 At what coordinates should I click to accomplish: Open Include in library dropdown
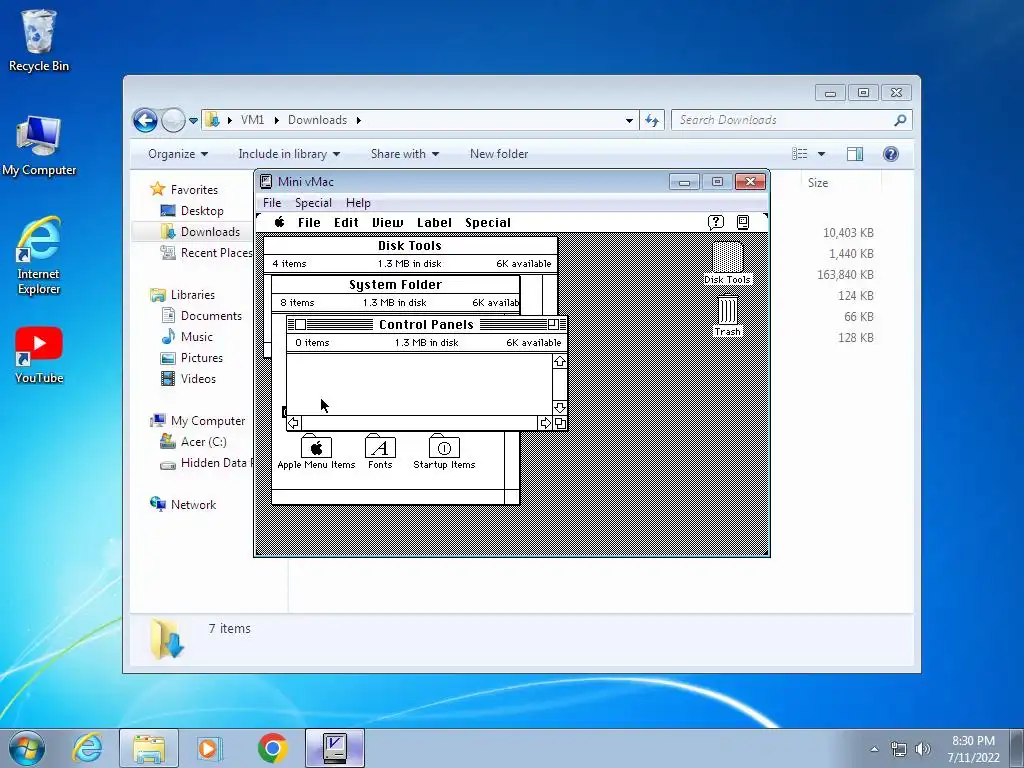pos(289,153)
